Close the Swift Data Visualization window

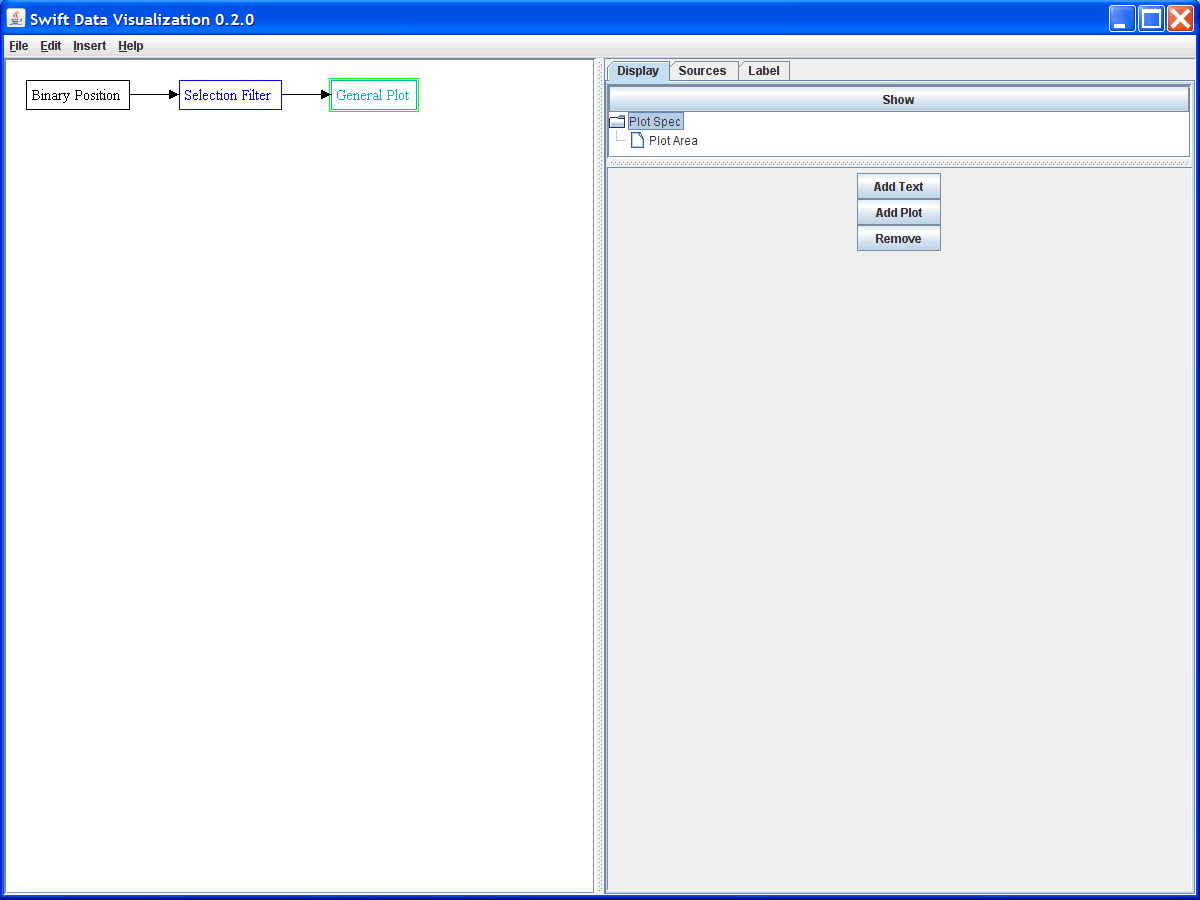[x=1180, y=18]
